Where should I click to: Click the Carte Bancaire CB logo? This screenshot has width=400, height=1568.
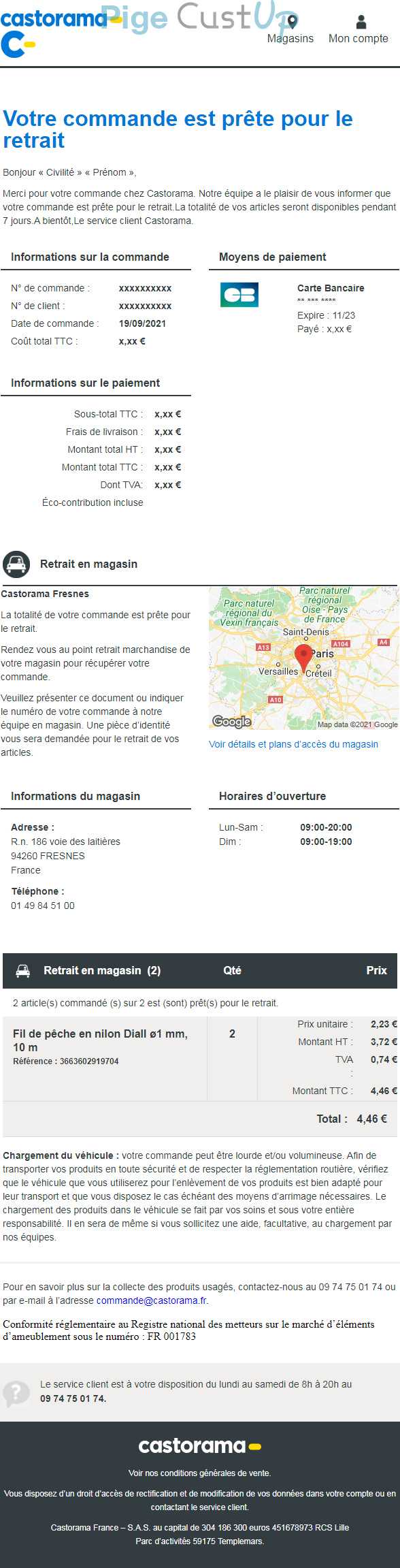pyautogui.click(x=239, y=295)
